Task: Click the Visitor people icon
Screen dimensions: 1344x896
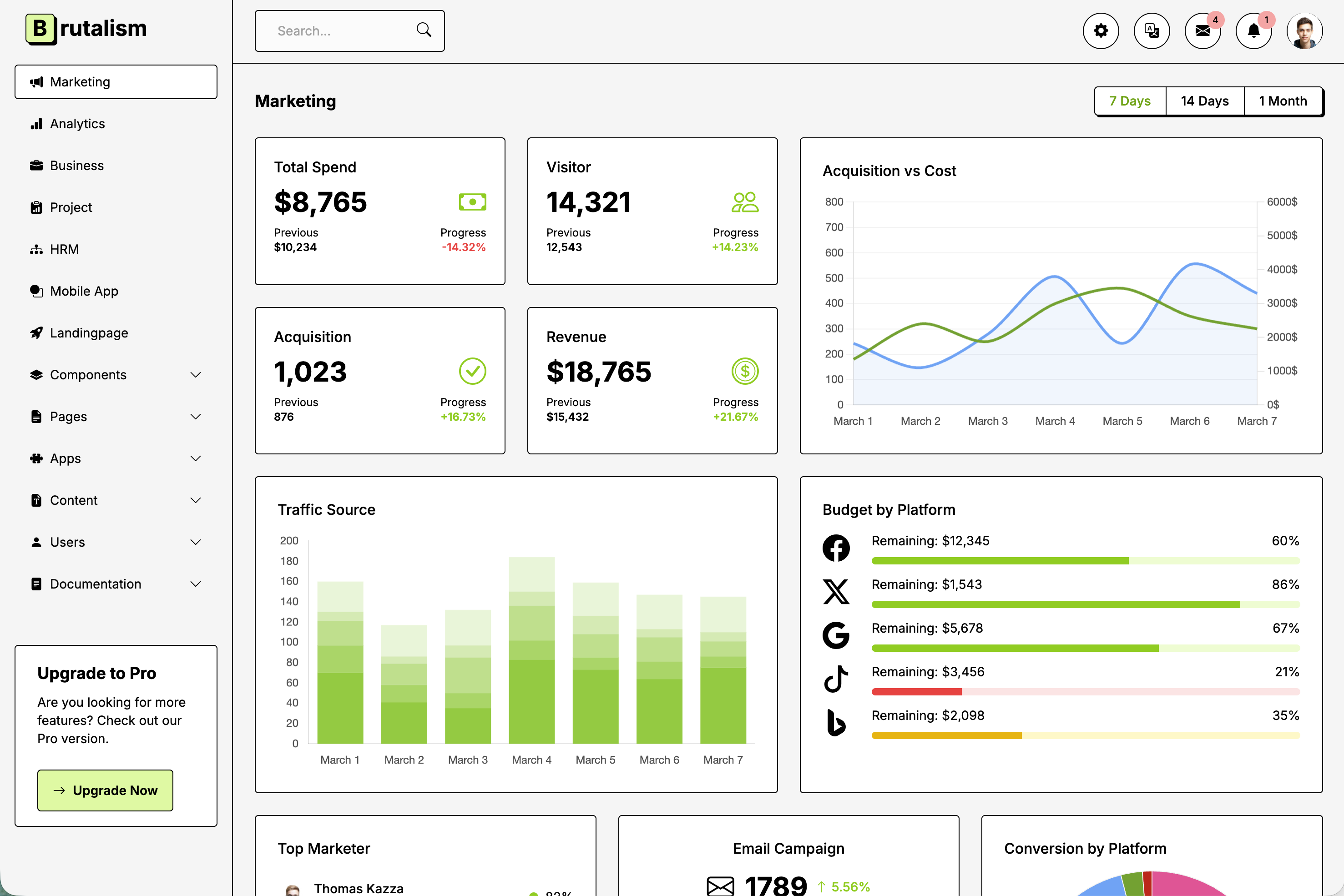Action: [x=745, y=202]
